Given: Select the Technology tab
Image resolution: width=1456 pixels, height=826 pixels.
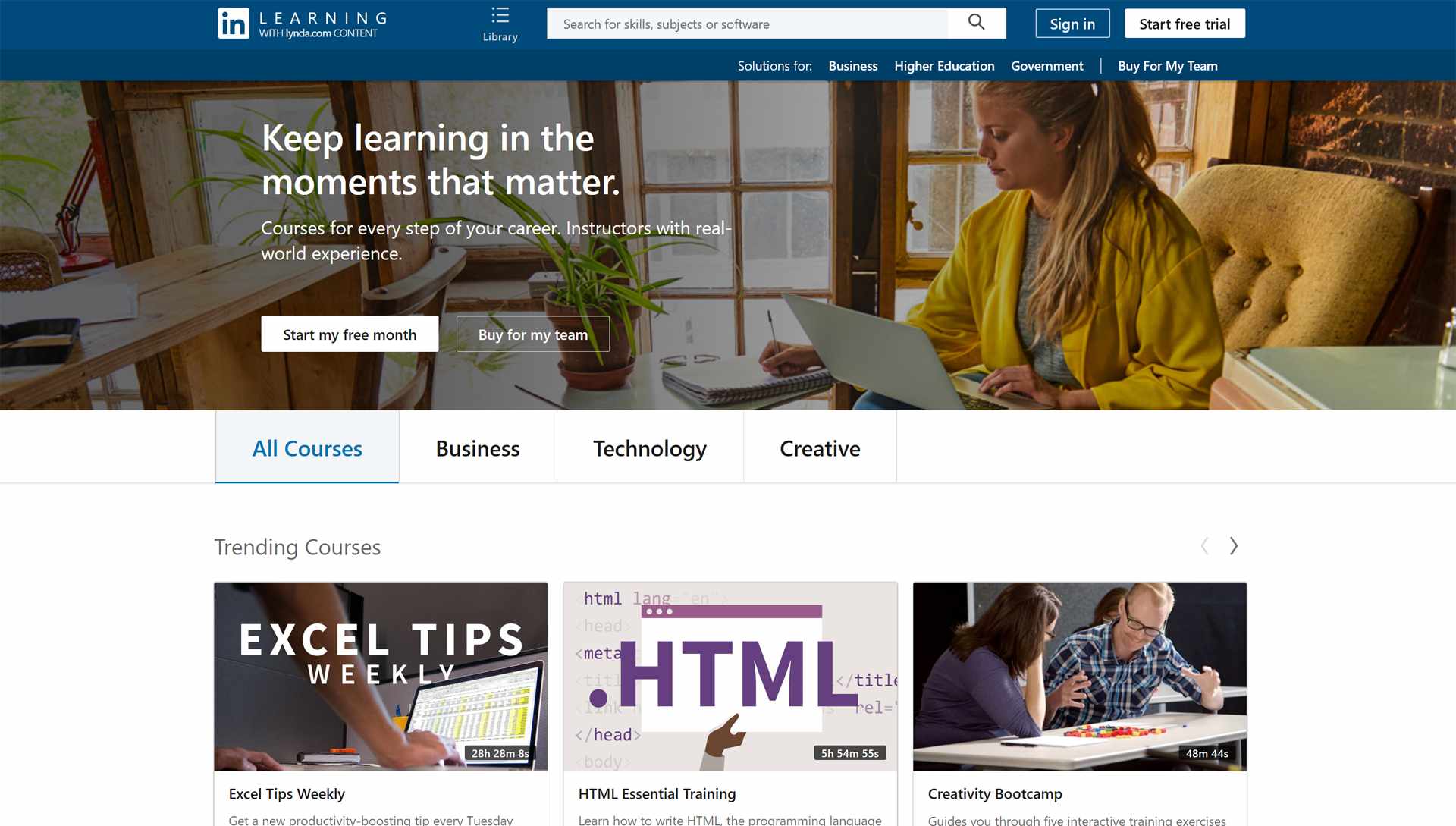Looking at the screenshot, I should [x=650, y=447].
